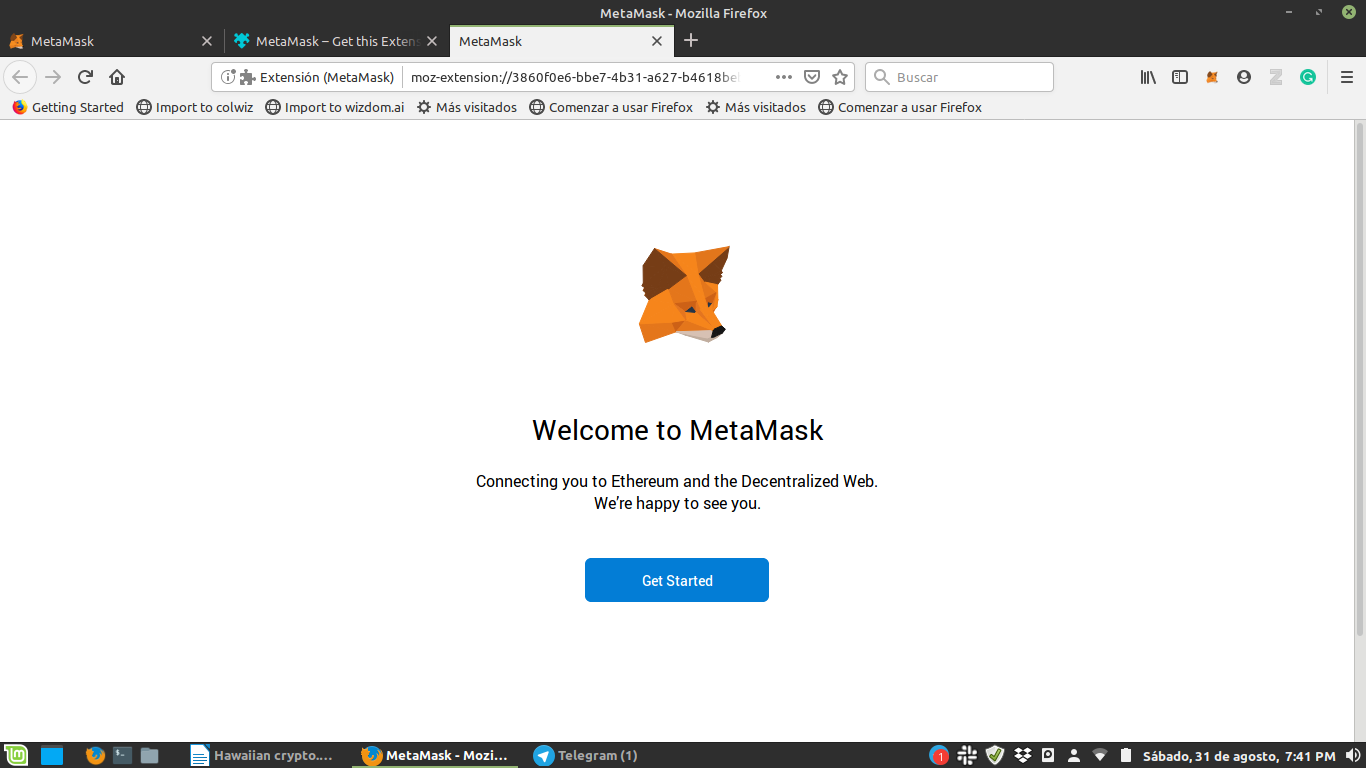Close the active MetaMask tab
Screen dimensions: 1366x768
(657, 41)
